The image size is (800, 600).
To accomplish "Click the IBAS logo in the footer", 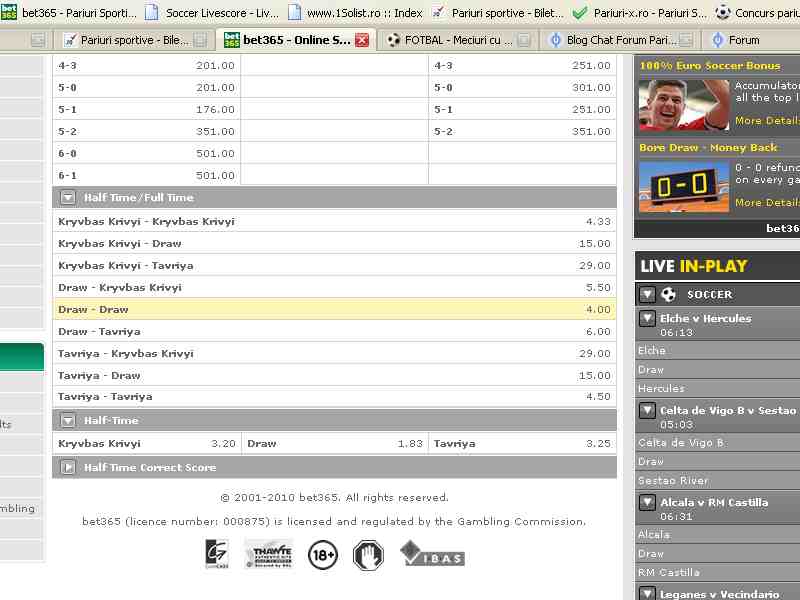I will (x=432, y=554).
